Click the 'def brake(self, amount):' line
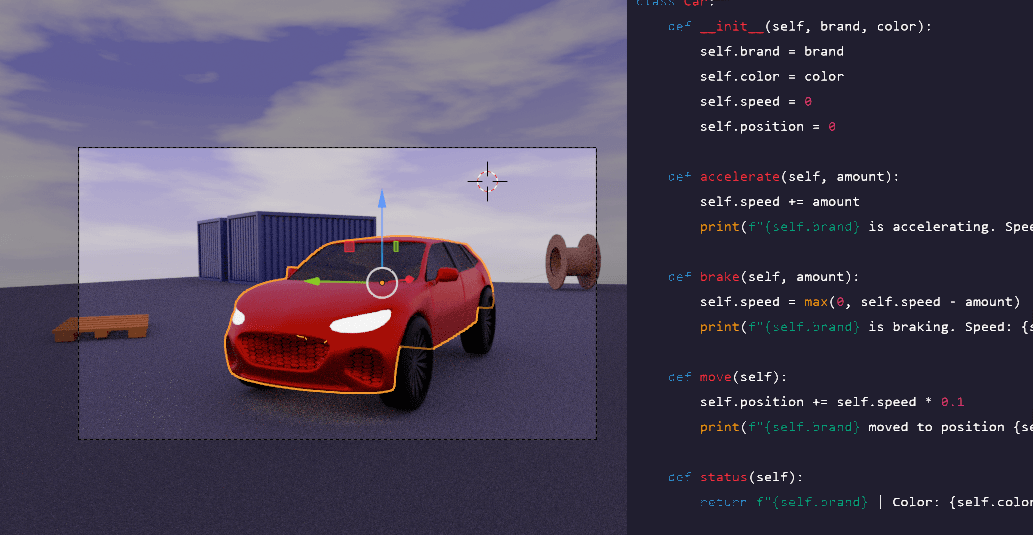 coord(764,277)
